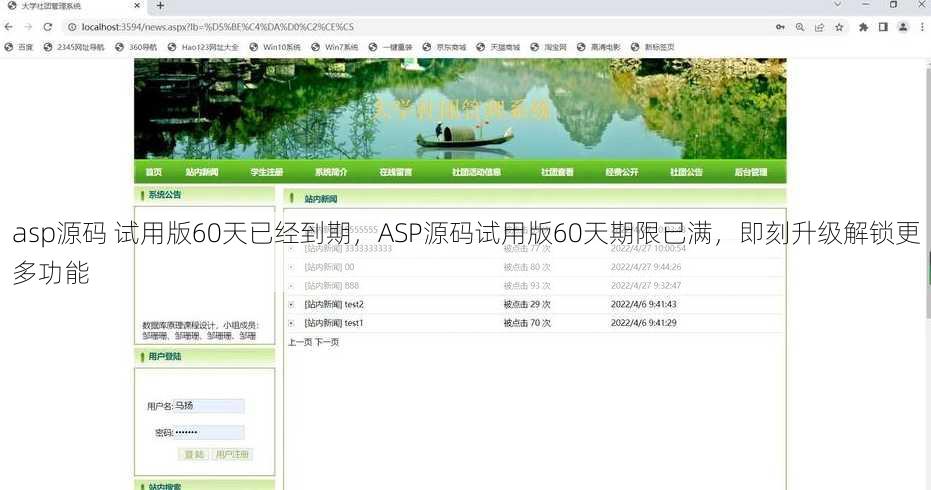Viewport: 931px width, 490px height.
Task: Go to 首页 in the green menu
Action: click(x=153, y=172)
